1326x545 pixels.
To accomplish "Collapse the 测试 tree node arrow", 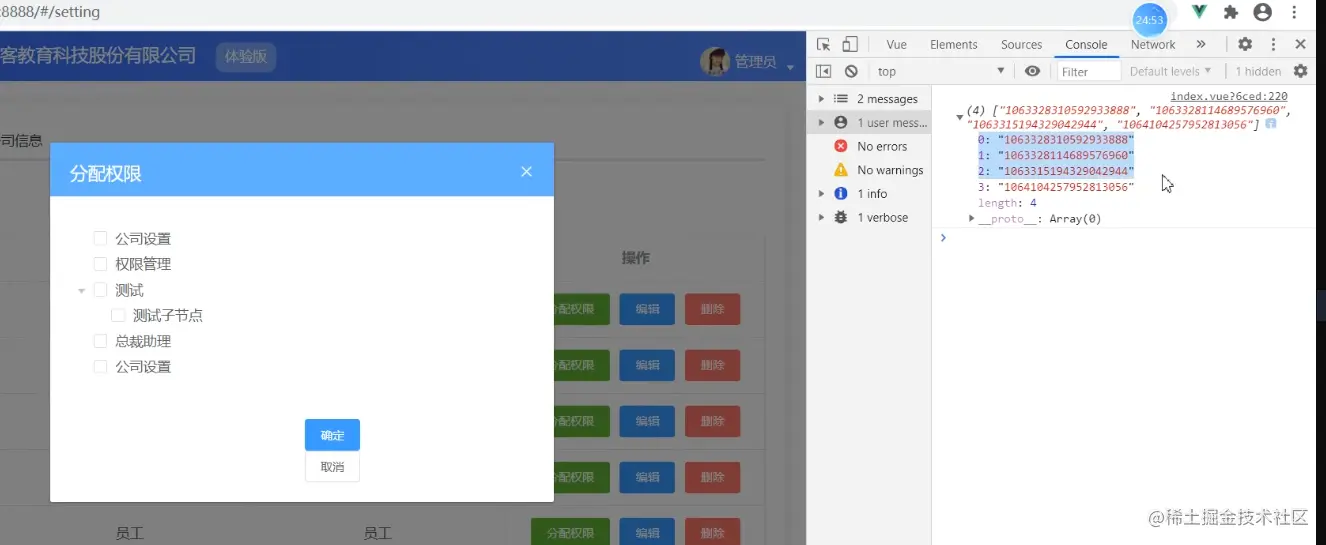I will (82, 291).
